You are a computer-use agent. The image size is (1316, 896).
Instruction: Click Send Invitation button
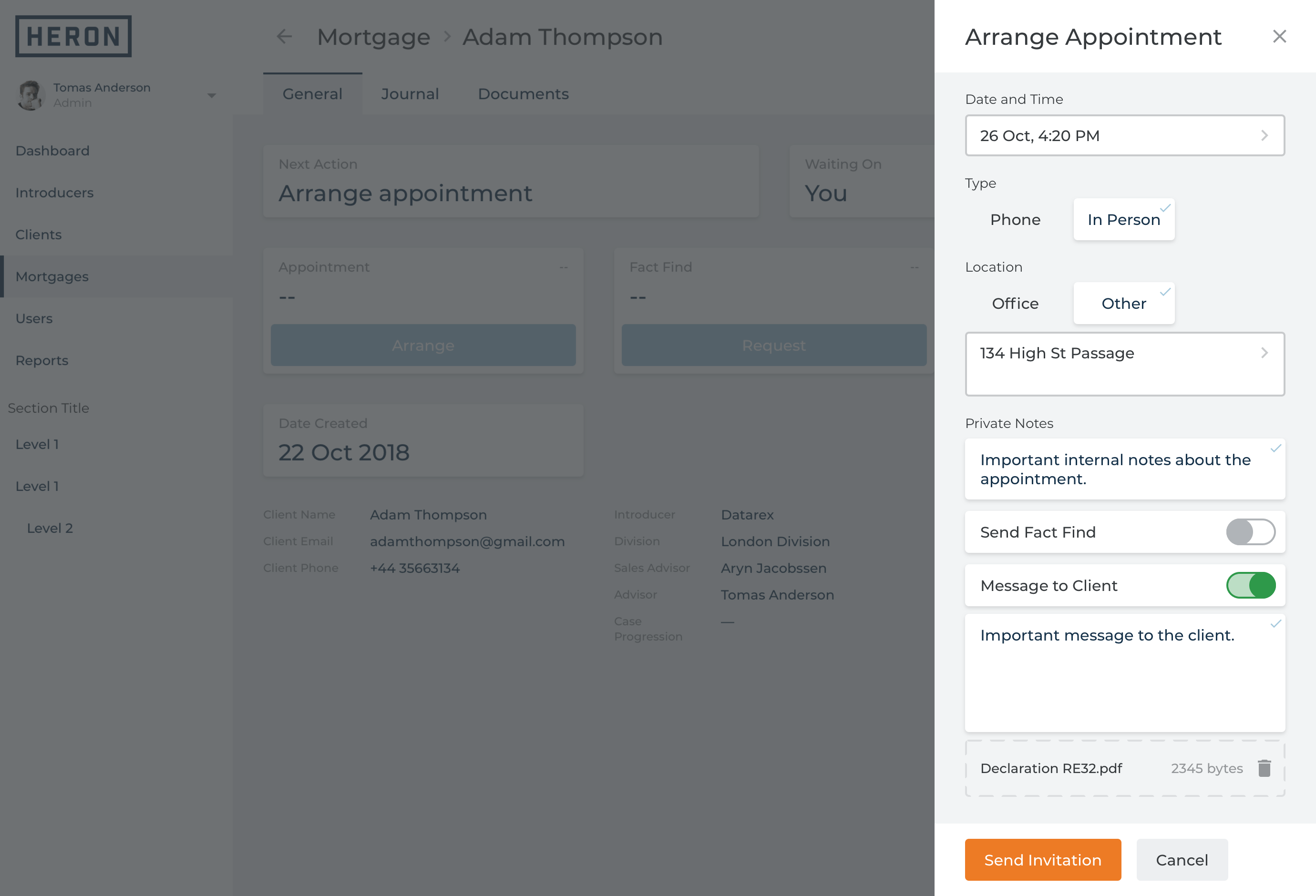click(1042, 860)
